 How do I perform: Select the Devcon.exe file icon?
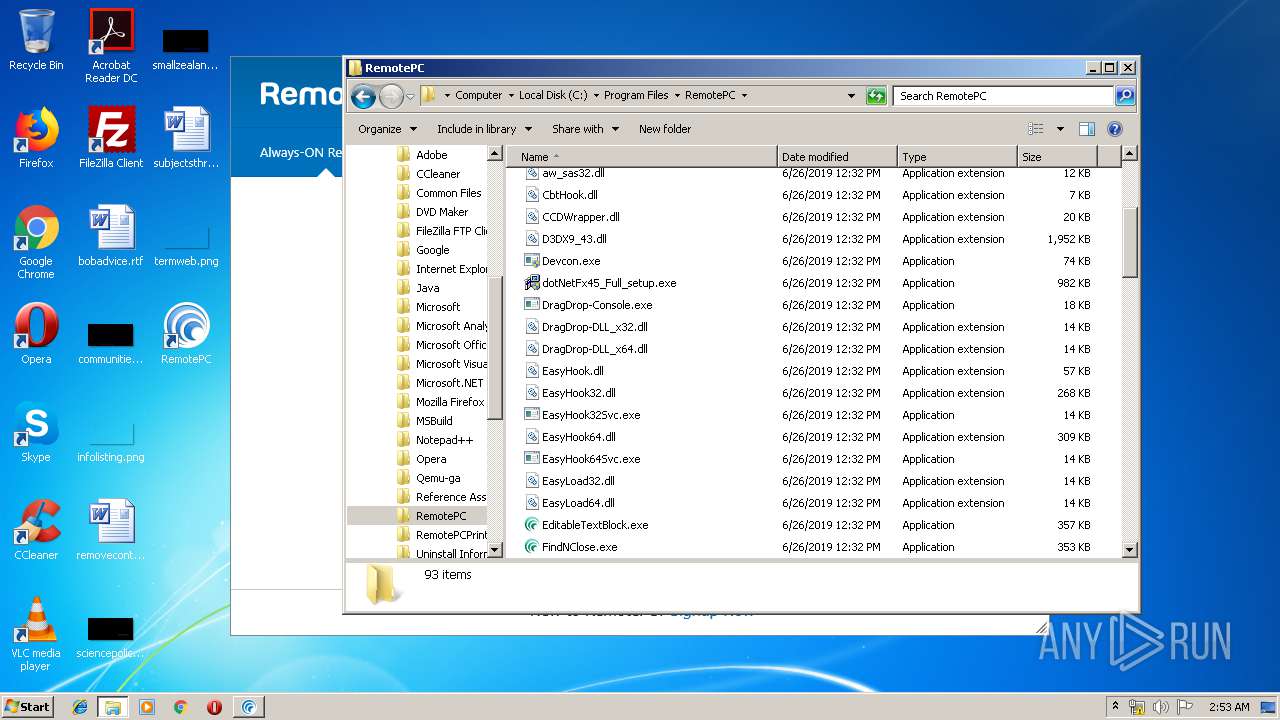[532, 261]
